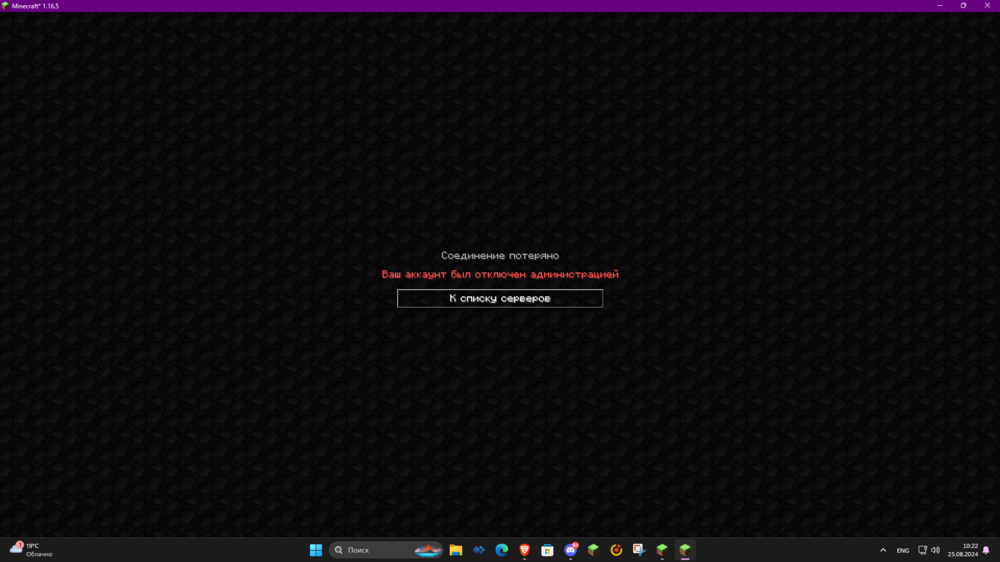Launch Microsoft Edge from the taskbar
Image resolution: width=1000 pixels, height=562 pixels.
point(501,550)
